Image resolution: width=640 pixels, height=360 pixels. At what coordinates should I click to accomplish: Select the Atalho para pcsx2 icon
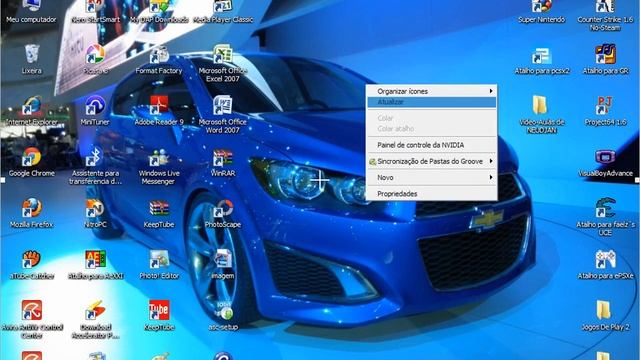tap(542, 55)
